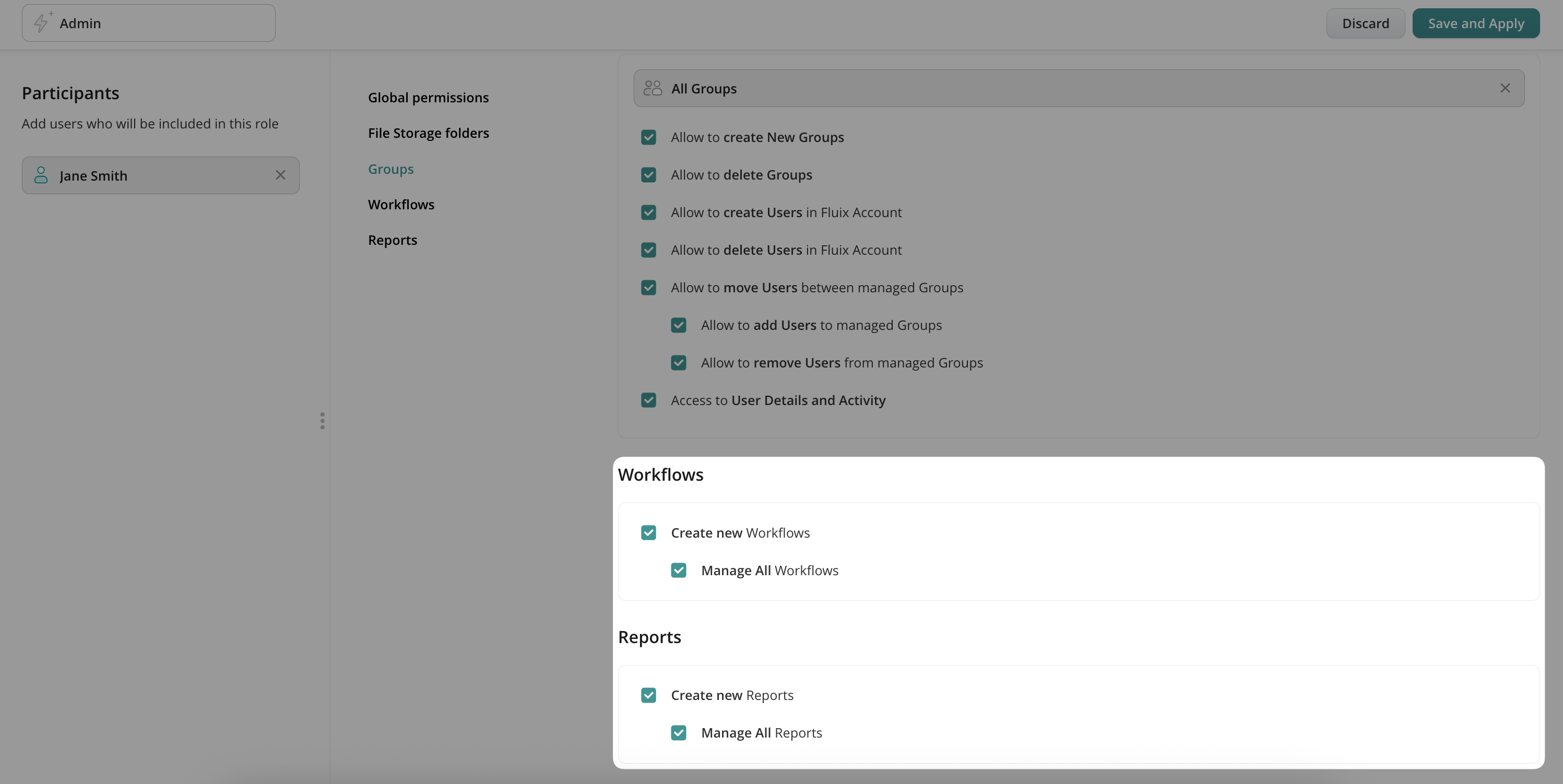
Task: Toggle Manage All Workflows checkbox
Action: point(678,571)
